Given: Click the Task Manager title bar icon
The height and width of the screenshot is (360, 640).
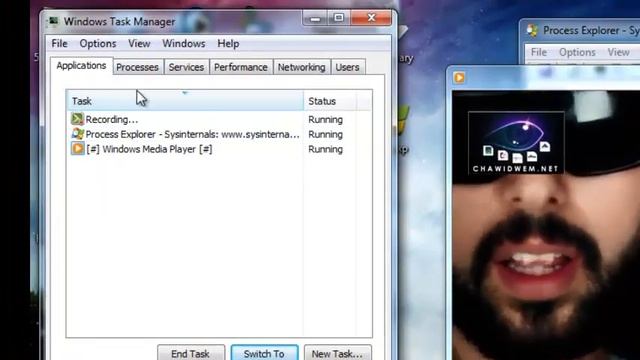Looking at the screenshot, I should coord(53,21).
